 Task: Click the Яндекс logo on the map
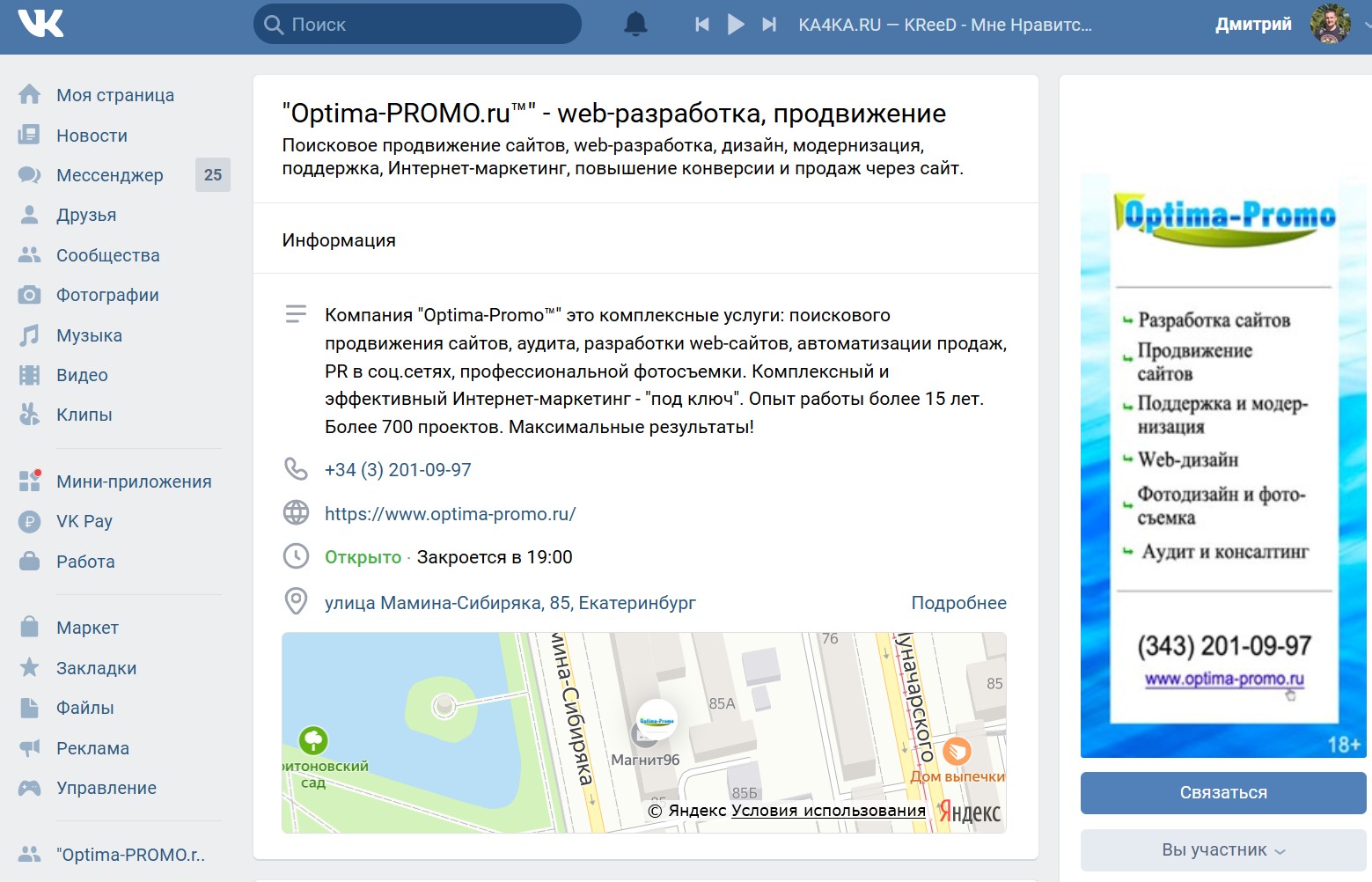970,811
